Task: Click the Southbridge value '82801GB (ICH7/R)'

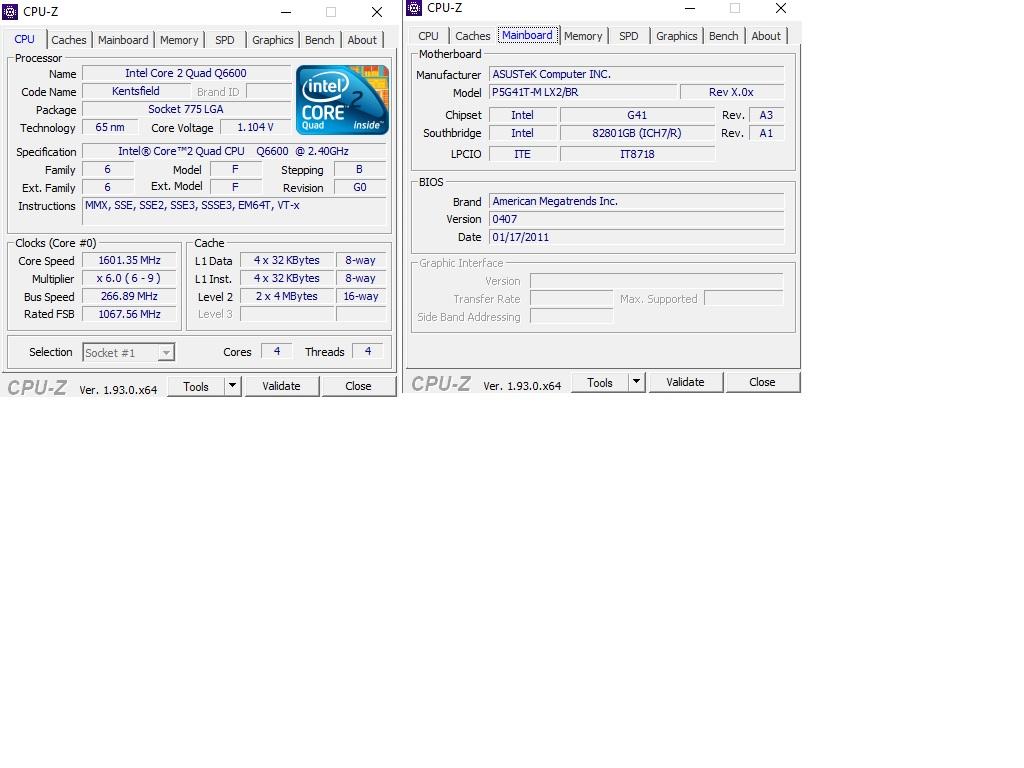Action: 637,133
